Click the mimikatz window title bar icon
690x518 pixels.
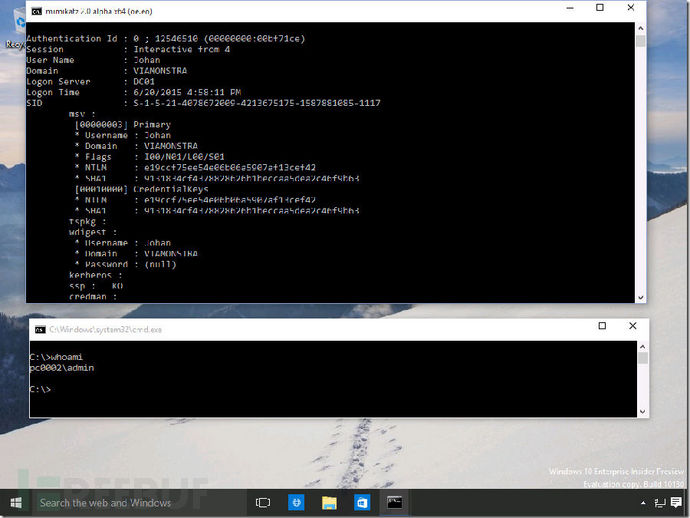click(37, 11)
